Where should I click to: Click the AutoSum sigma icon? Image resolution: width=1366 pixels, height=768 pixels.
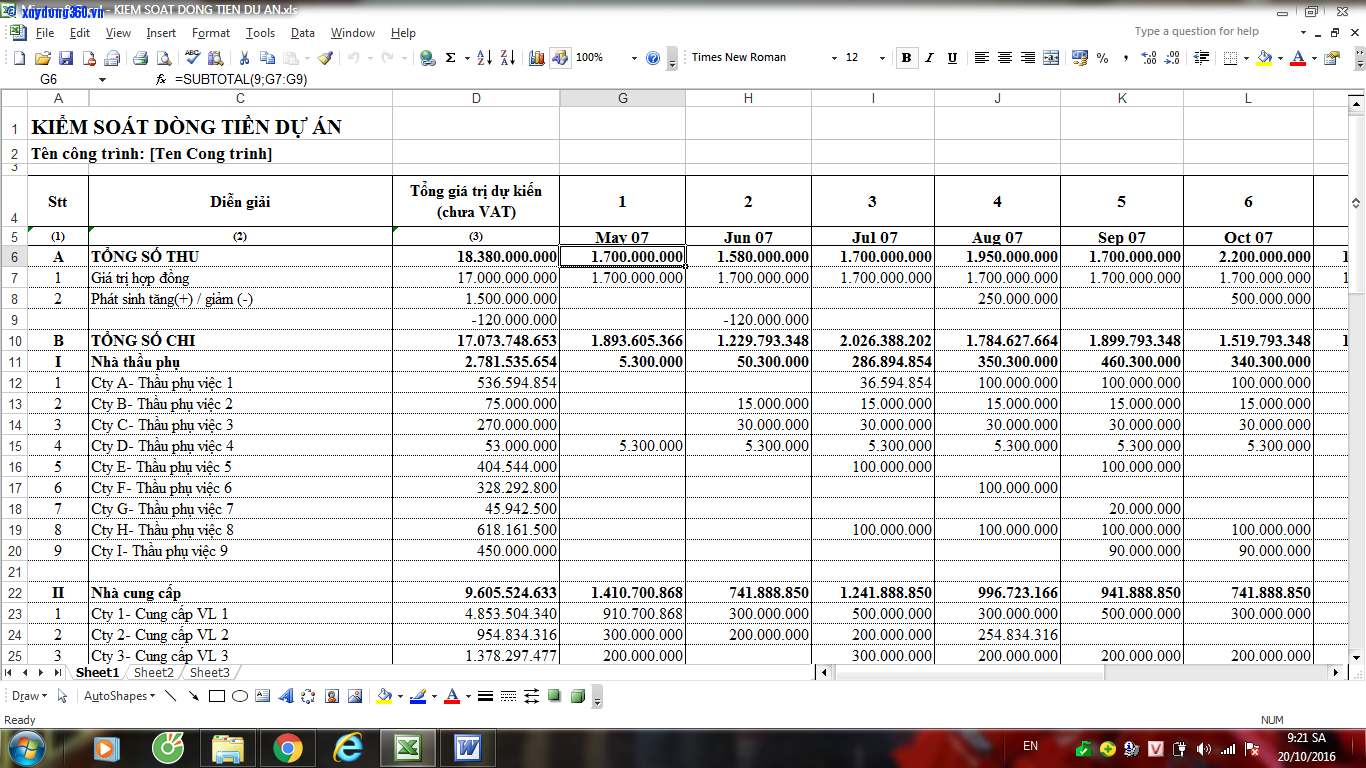coord(451,58)
